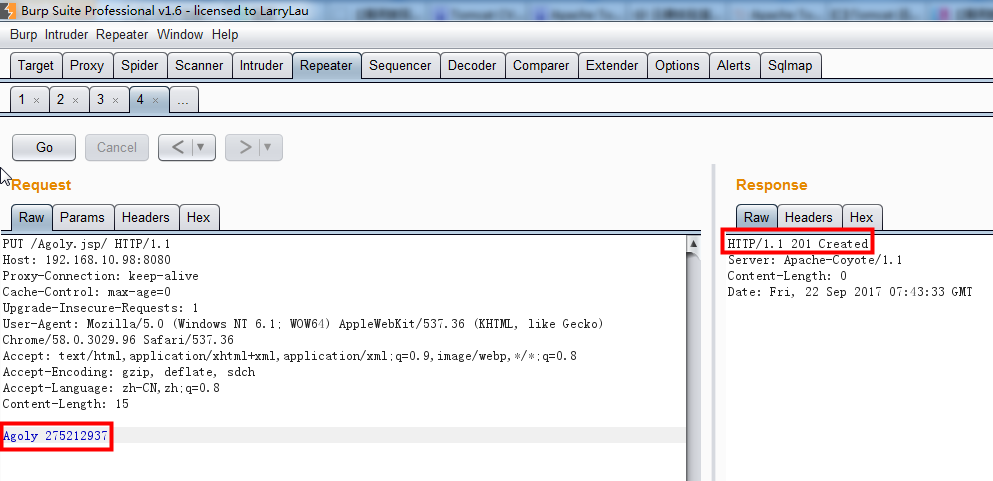The height and width of the screenshot is (481, 993).
Task: Select the Repeater tool tab
Action: tap(326, 66)
